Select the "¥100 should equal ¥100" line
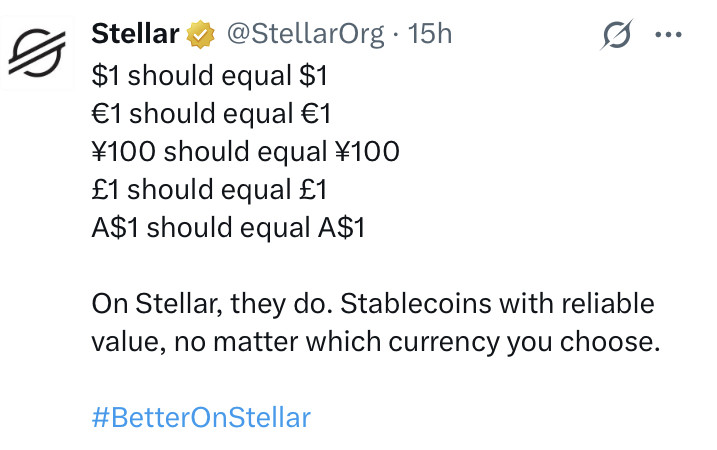717x450 pixels. [245, 151]
